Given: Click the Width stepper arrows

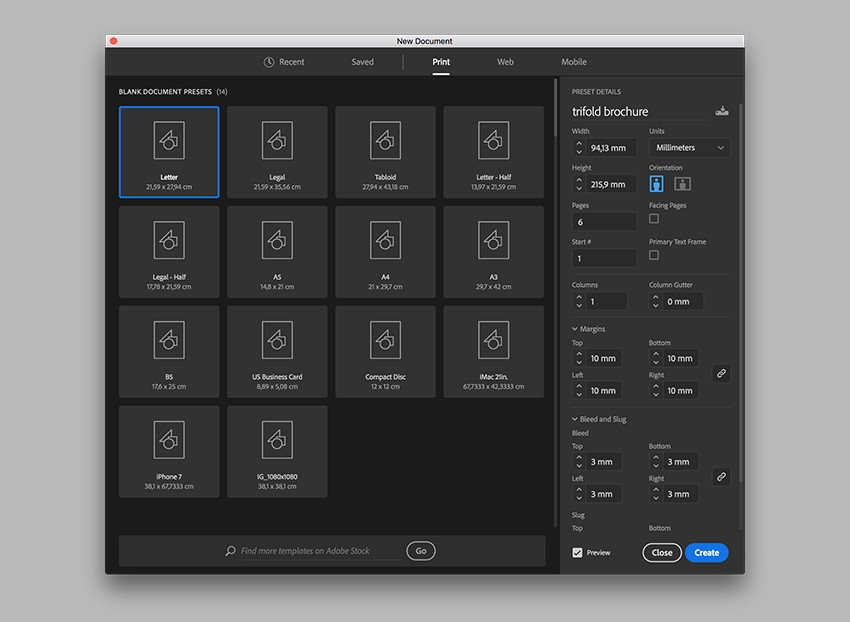Looking at the screenshot, I should point(579,148).
